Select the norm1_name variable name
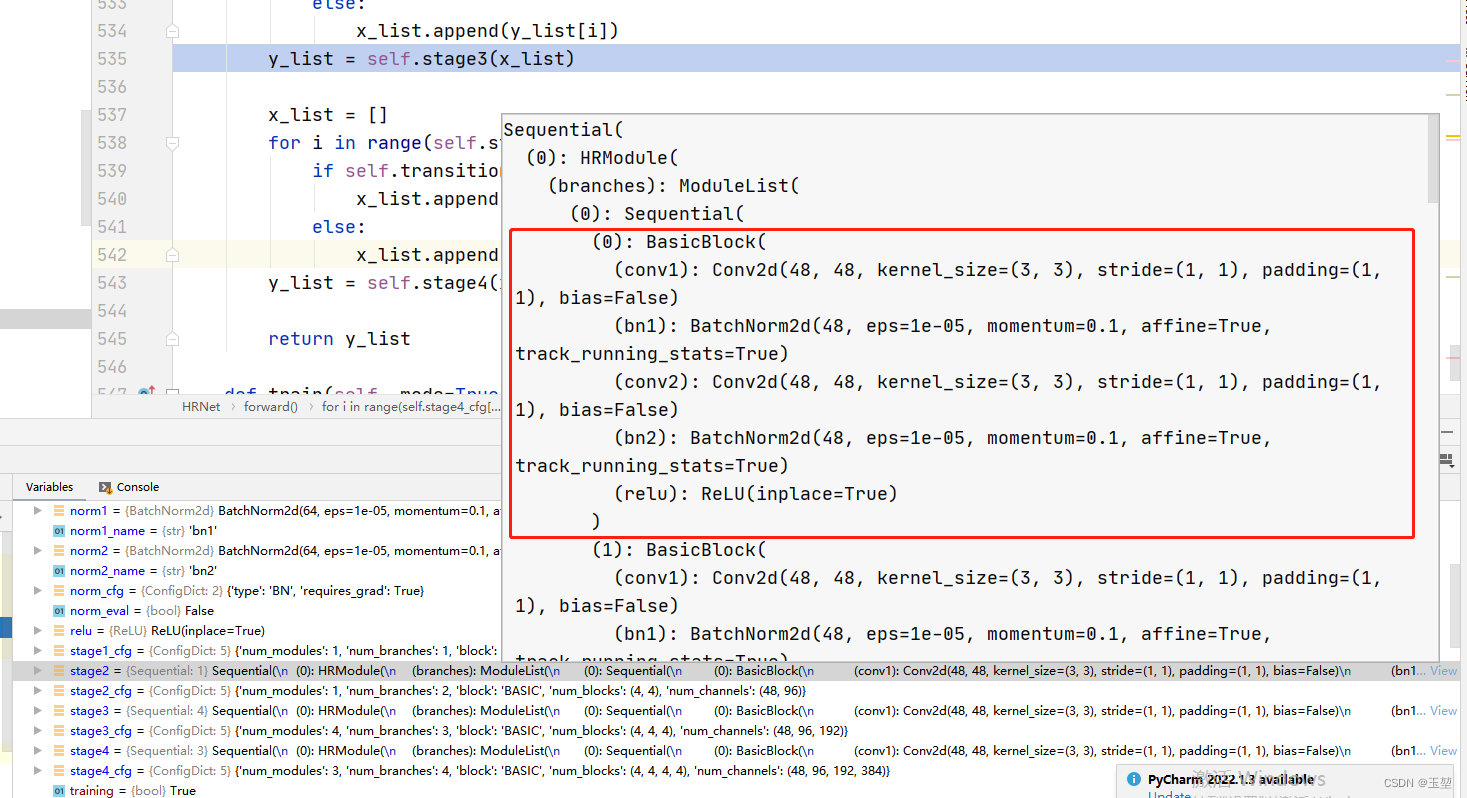This screenshot has height=798, width=1467. coord(107,531)
